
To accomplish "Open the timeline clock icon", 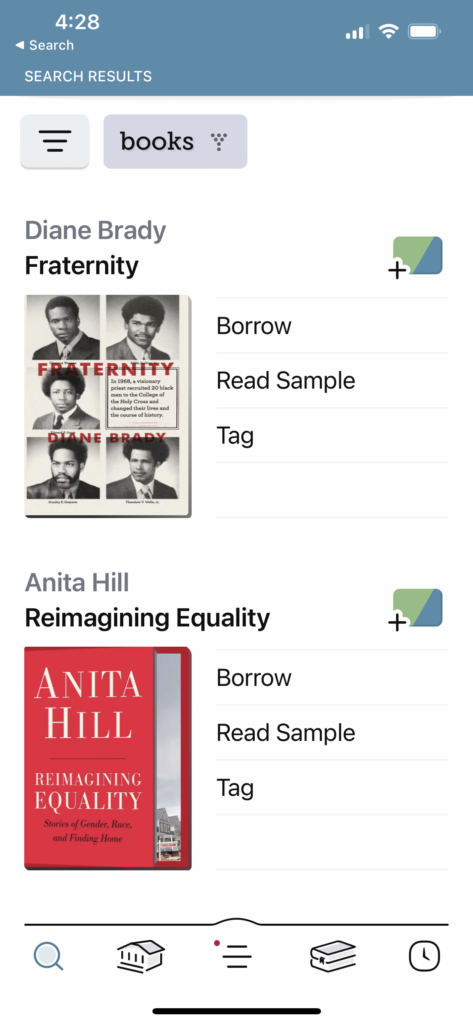I will coord(425,957).
